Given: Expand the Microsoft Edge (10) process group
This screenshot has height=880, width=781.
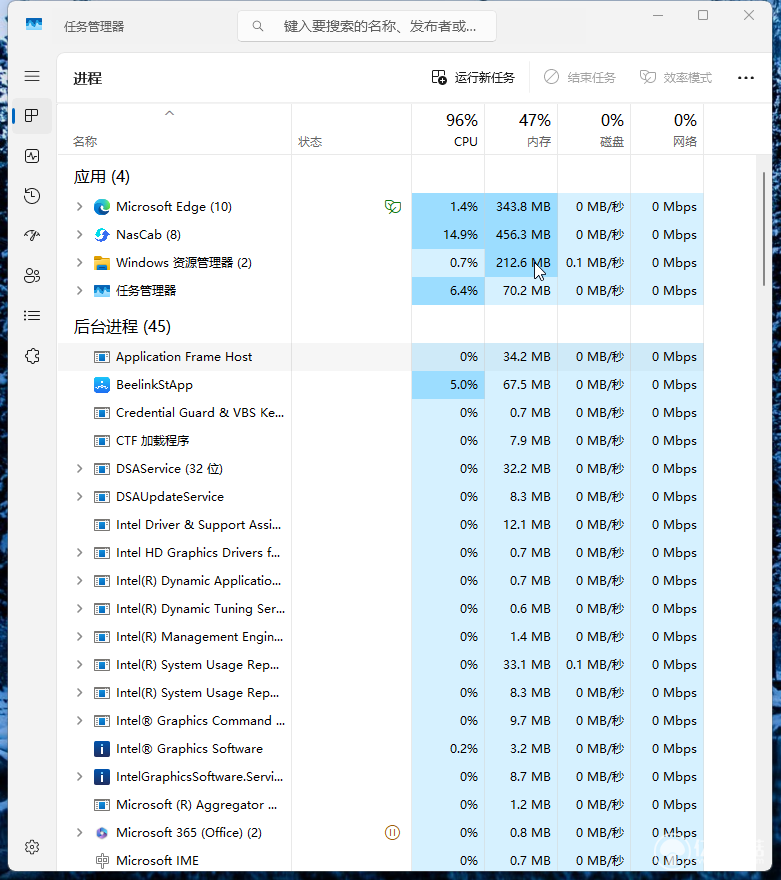Looking at the screenshot, I should [80, 207].
